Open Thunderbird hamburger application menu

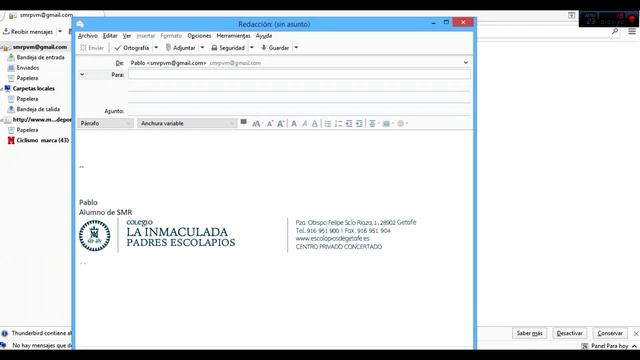(632, 31)
